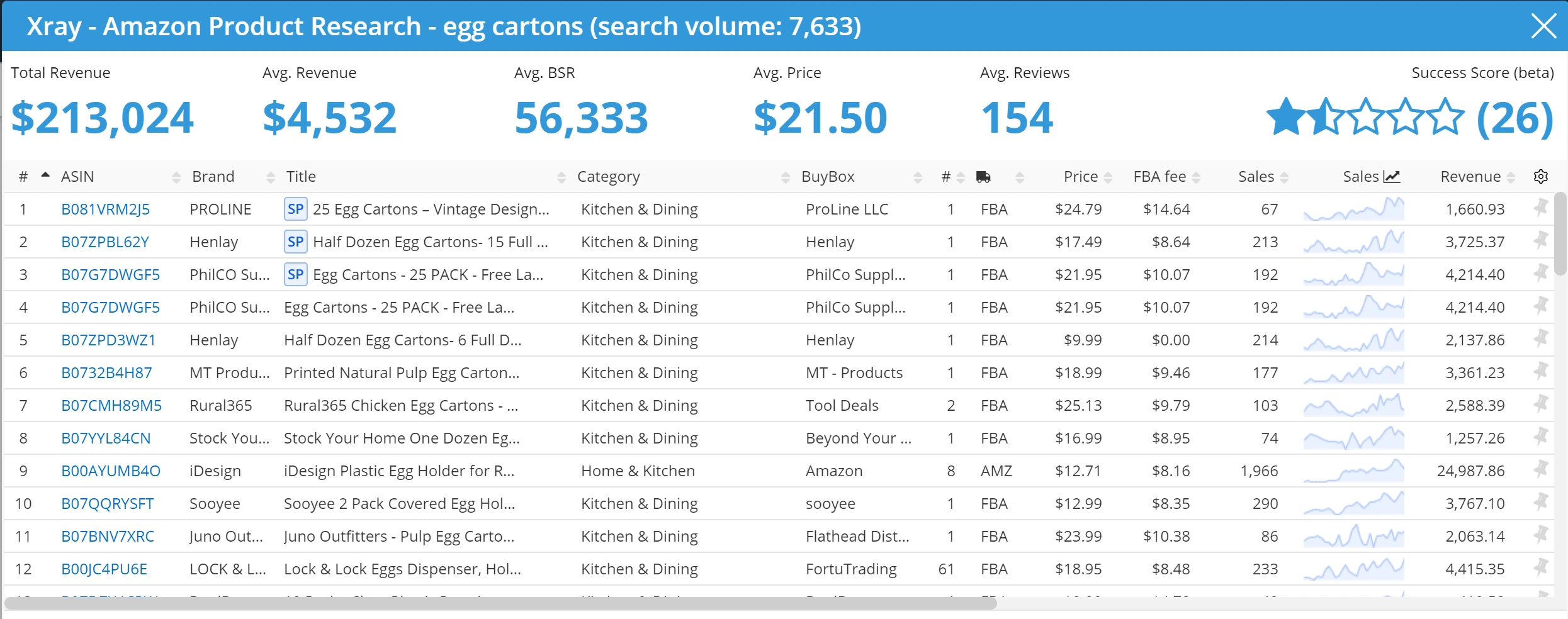1568x619 pixels.
Task: View sales sparkline for iDesign row
Action: tap(1353, 471)
